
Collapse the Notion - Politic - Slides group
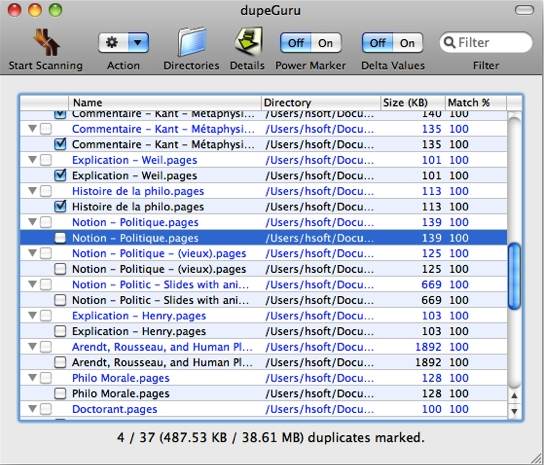coord(32,284)
